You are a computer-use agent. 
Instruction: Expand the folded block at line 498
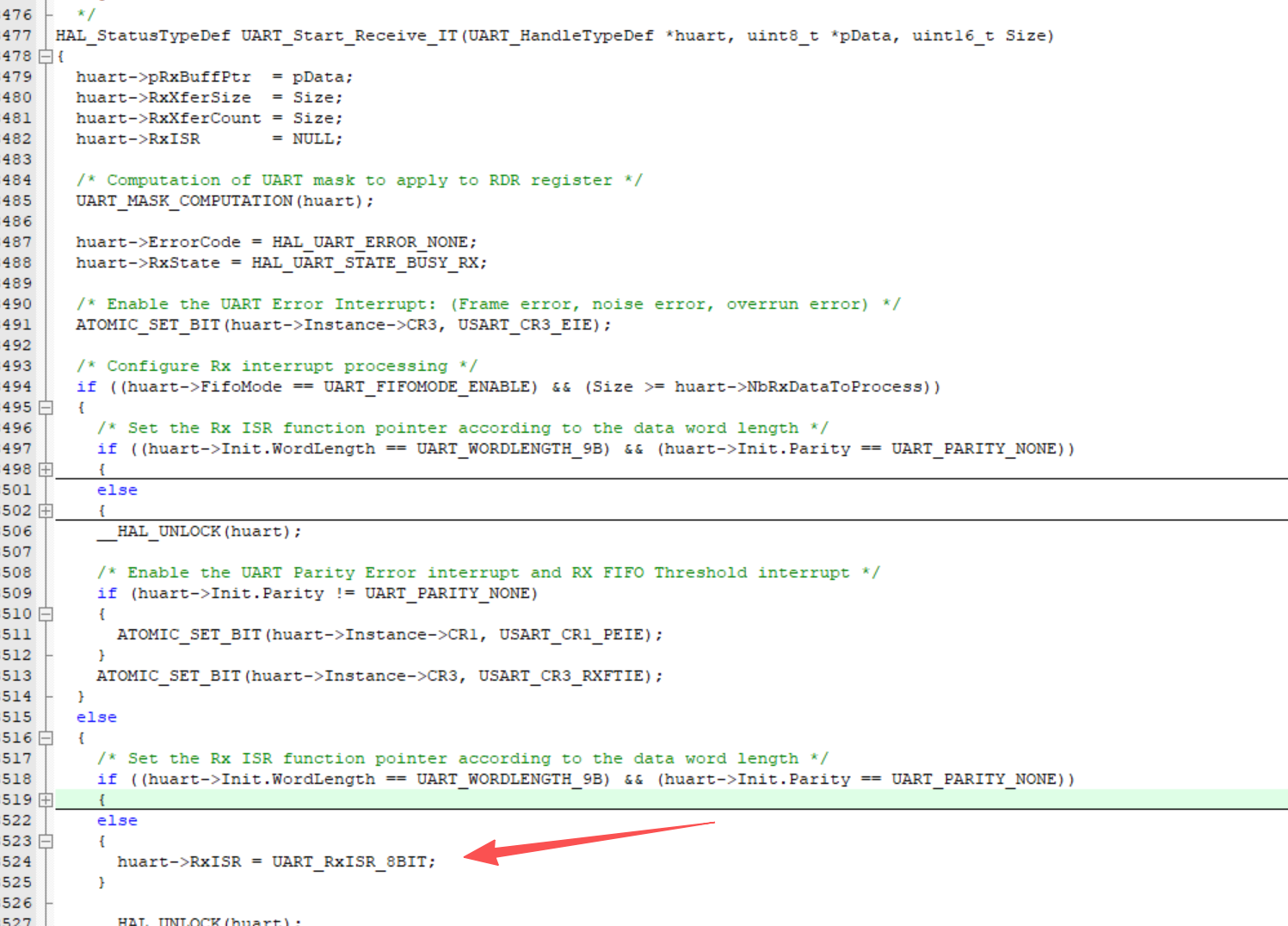pos(46,469)
